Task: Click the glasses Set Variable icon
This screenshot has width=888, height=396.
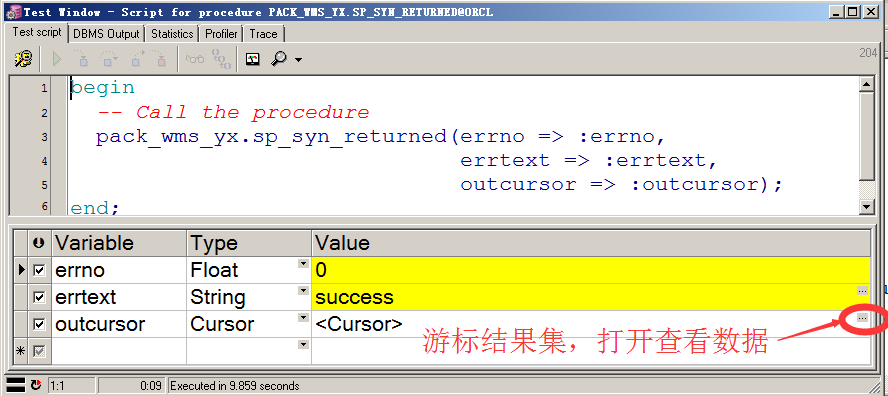Action: 194,59
